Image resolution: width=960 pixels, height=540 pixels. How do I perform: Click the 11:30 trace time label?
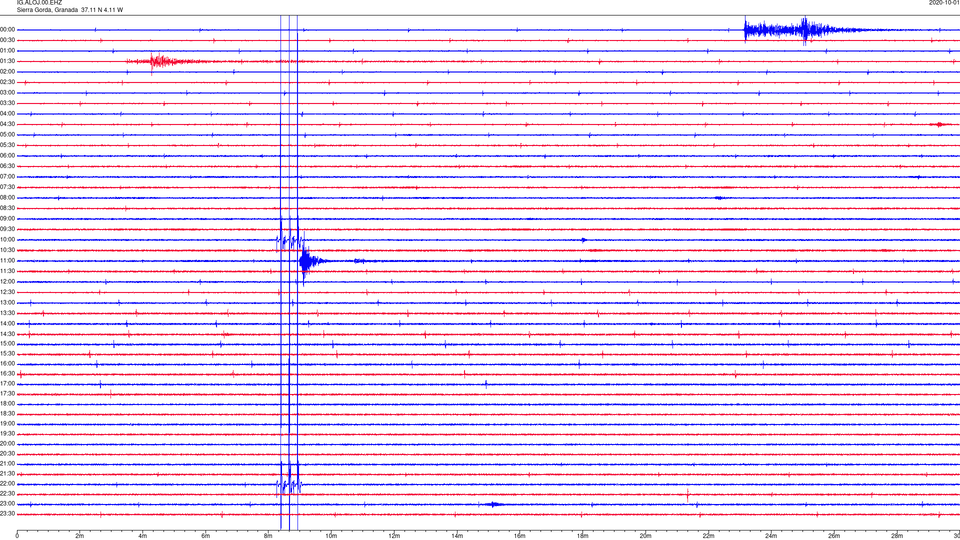8,271
